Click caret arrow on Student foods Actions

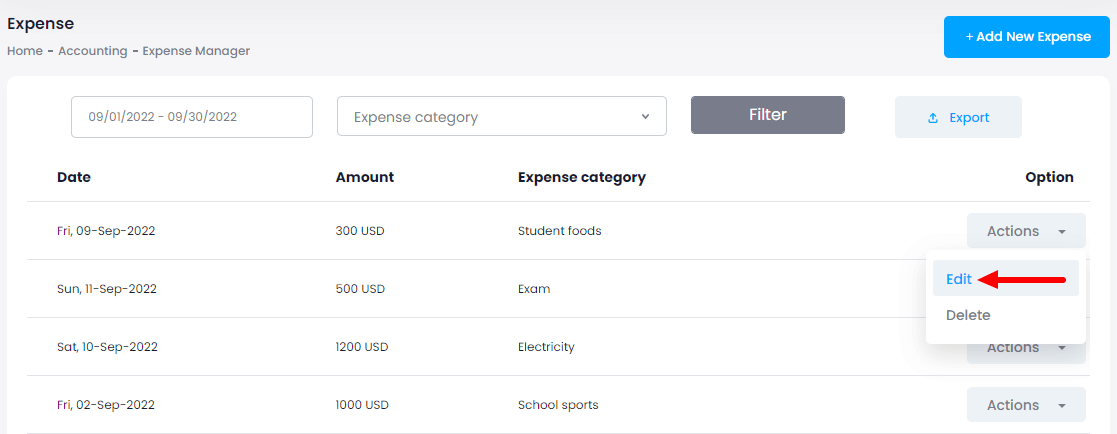(x=1061, y=232)
